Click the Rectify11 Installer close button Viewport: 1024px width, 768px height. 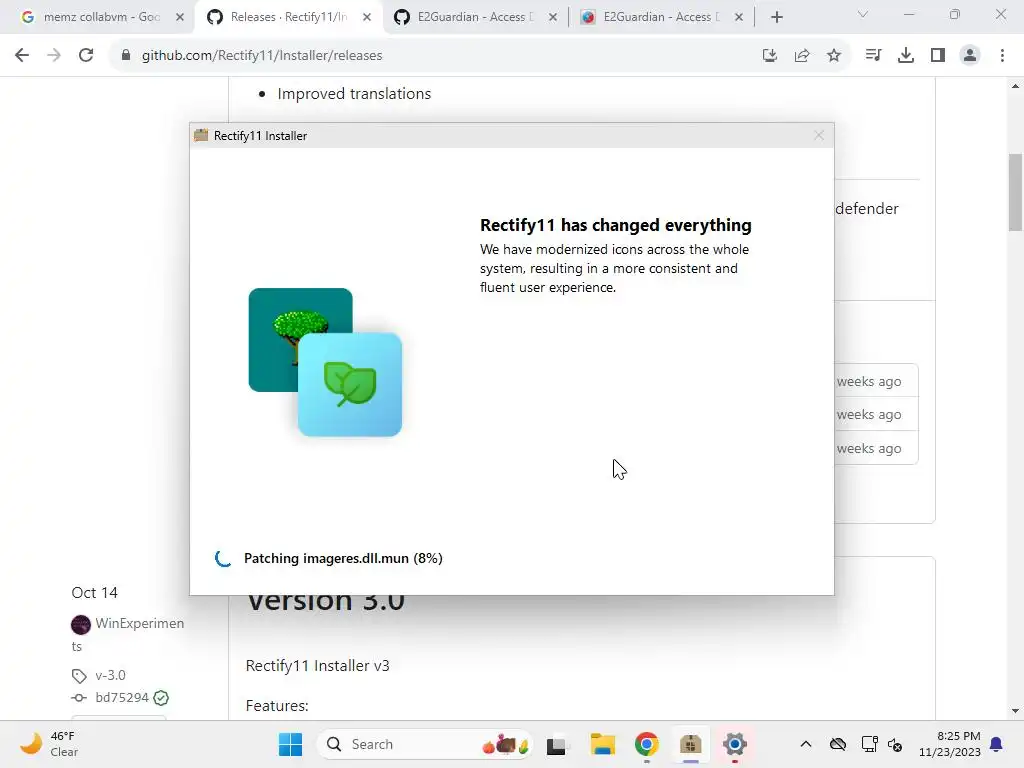pos(819,135)
